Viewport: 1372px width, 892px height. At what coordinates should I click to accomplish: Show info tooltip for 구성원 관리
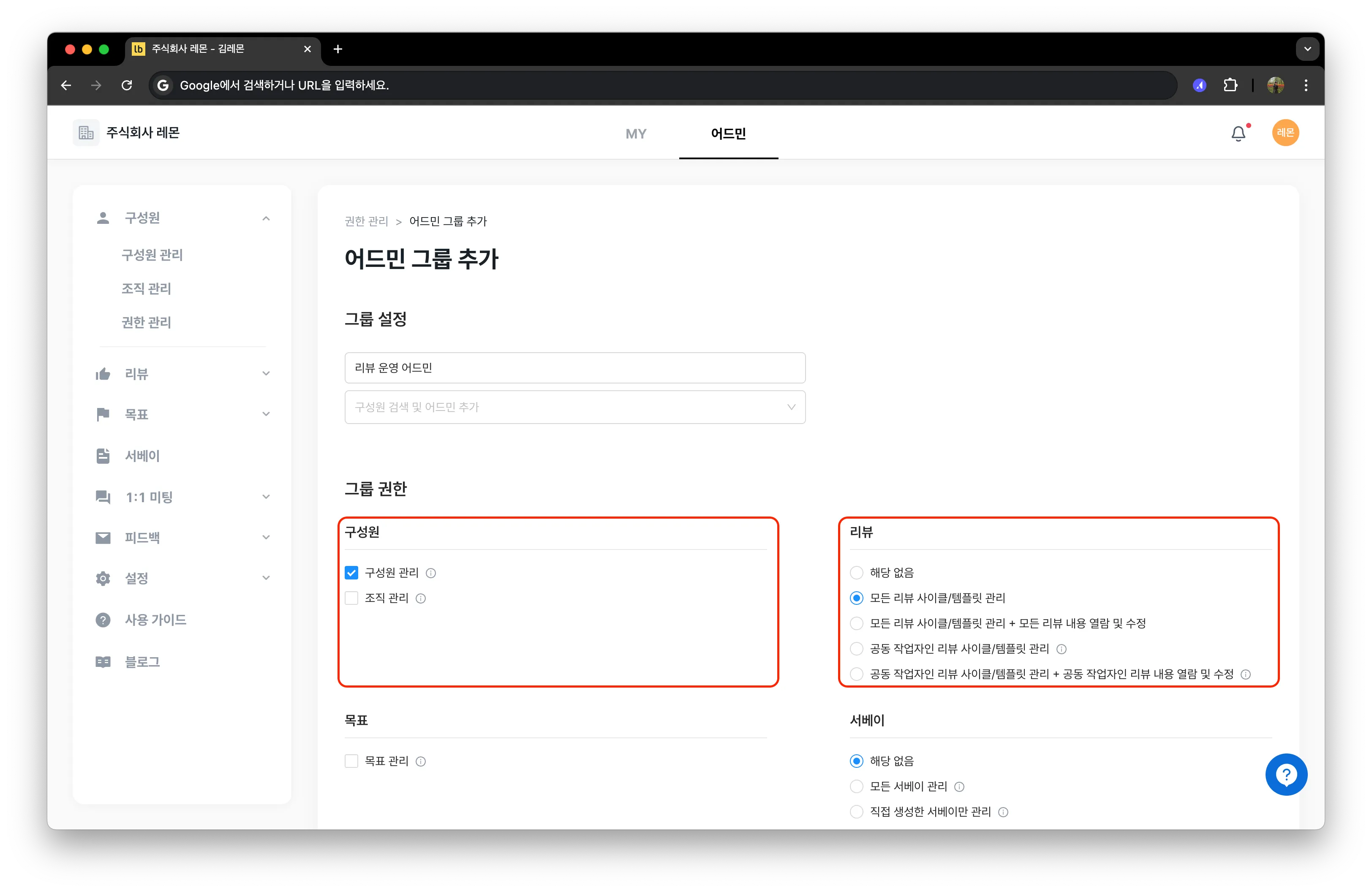(x=430, y=573)
